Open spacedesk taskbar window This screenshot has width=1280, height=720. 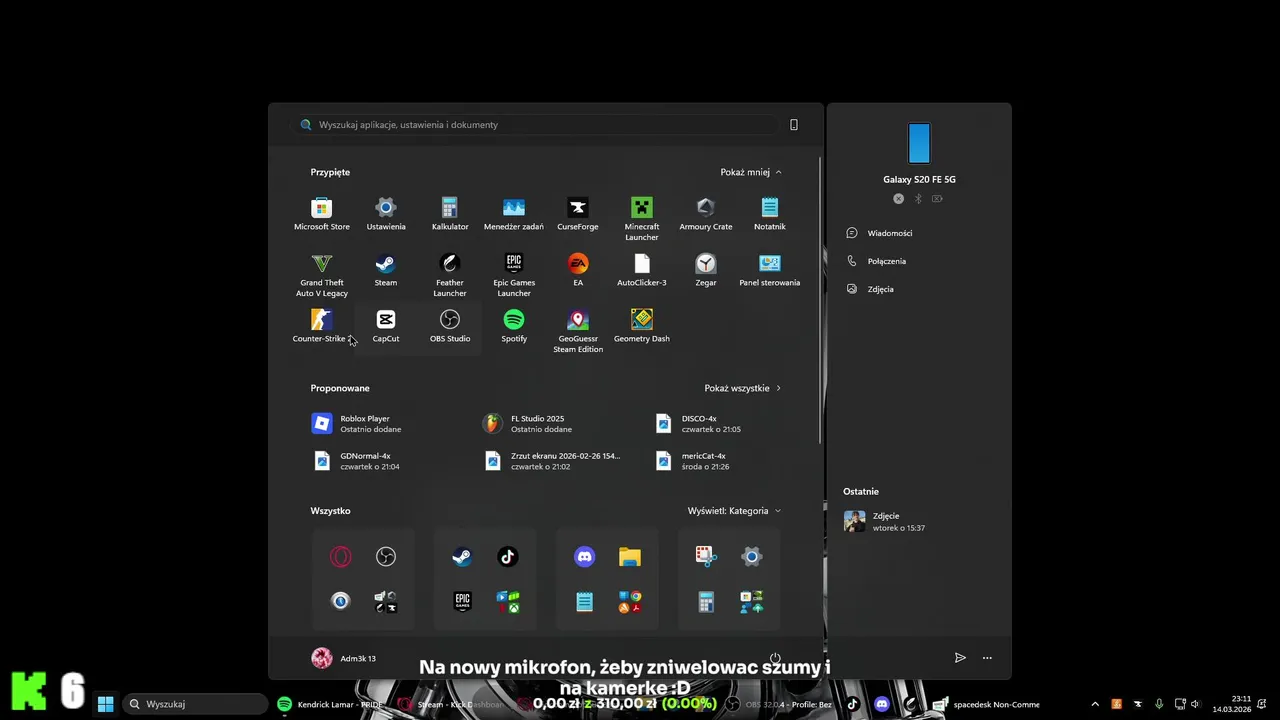986,704
